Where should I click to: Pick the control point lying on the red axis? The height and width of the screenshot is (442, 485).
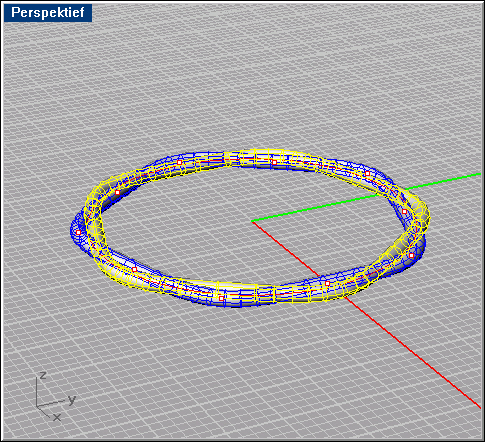click(x=327, y=283)
